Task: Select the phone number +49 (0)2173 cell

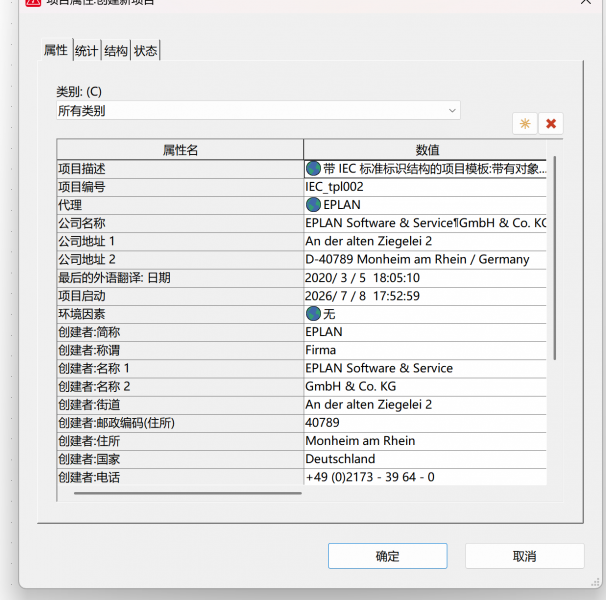Action: click(425, 477)
